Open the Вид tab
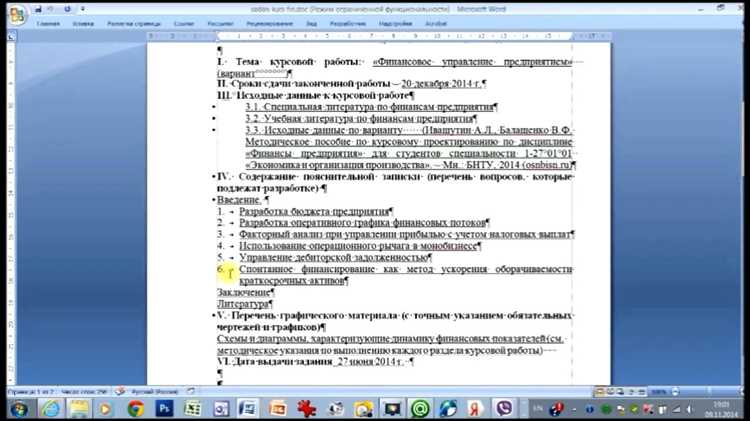 (x=311, y=23)
